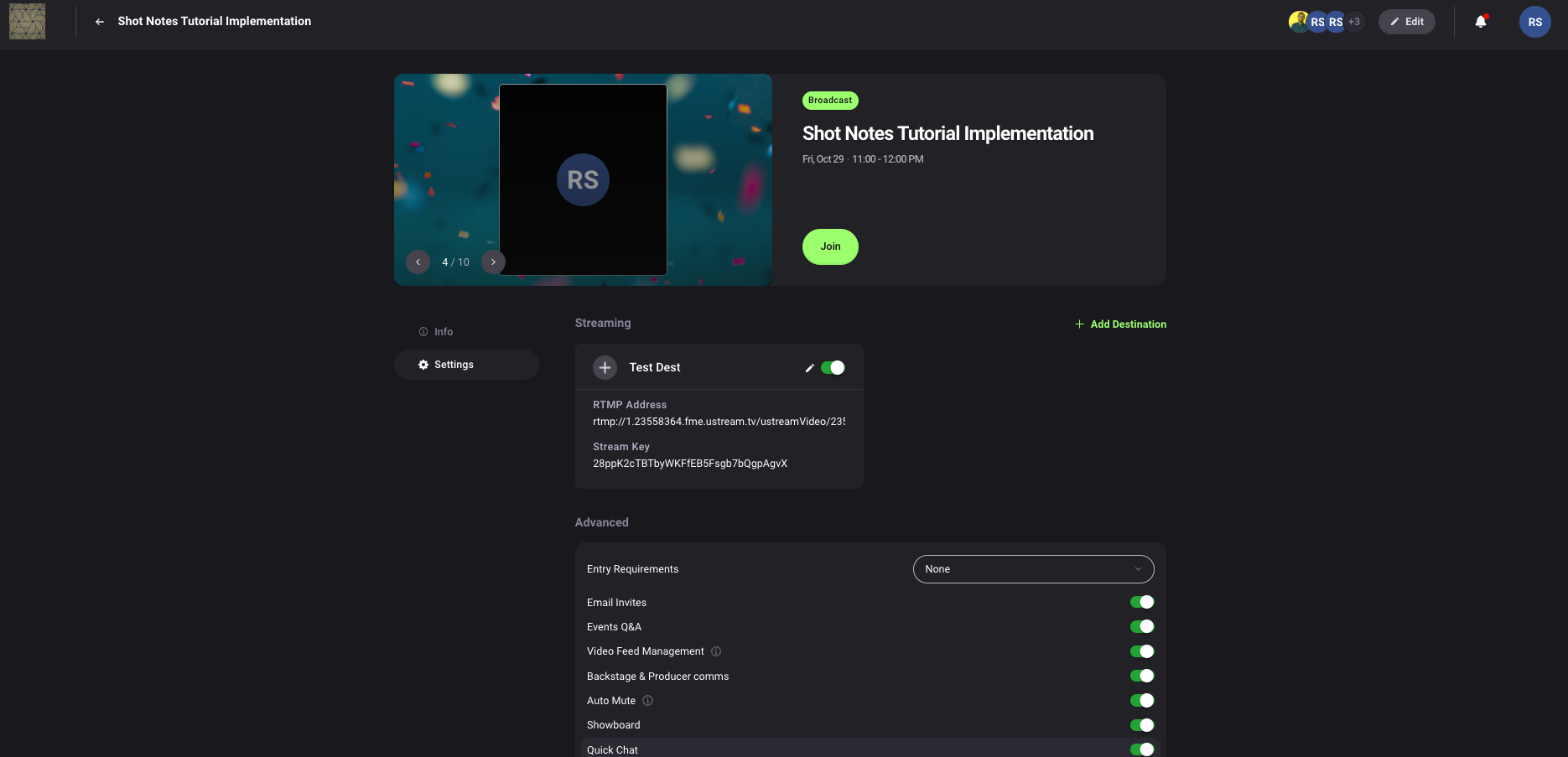Show Auto Mute info tooltip icon

point(647,701)
